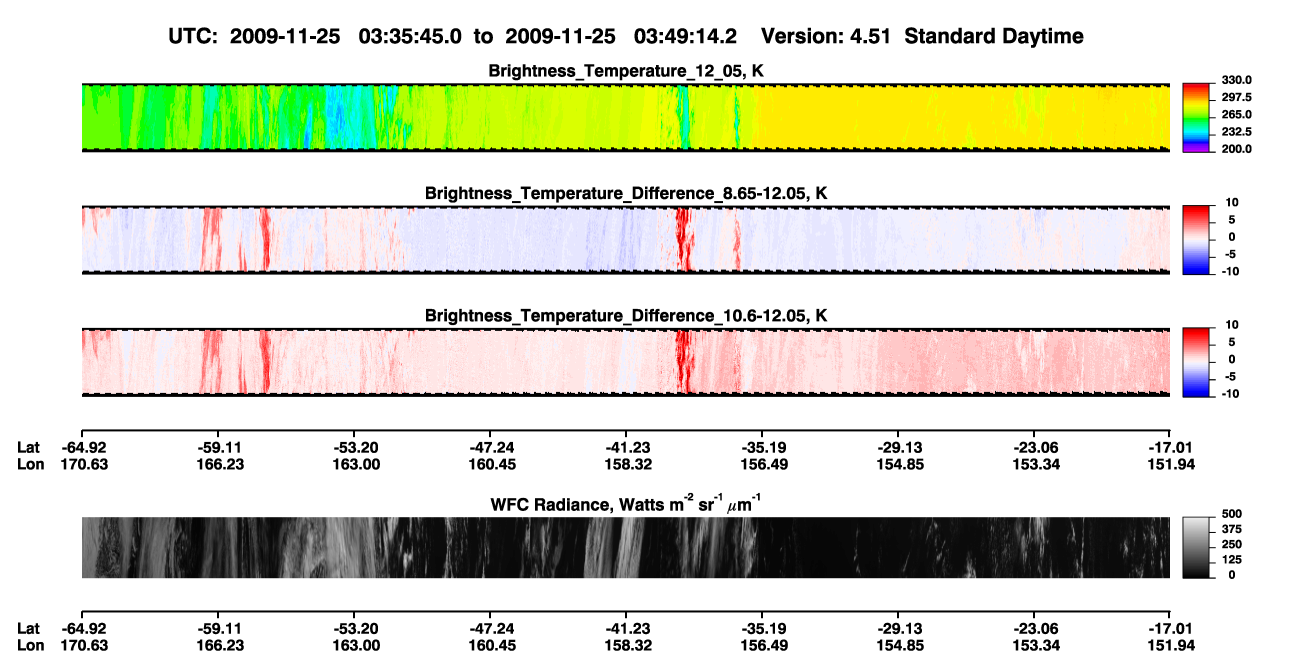Click upper axis latitude label -23.06
1300x667 pixels.
tap(1033, 447)
